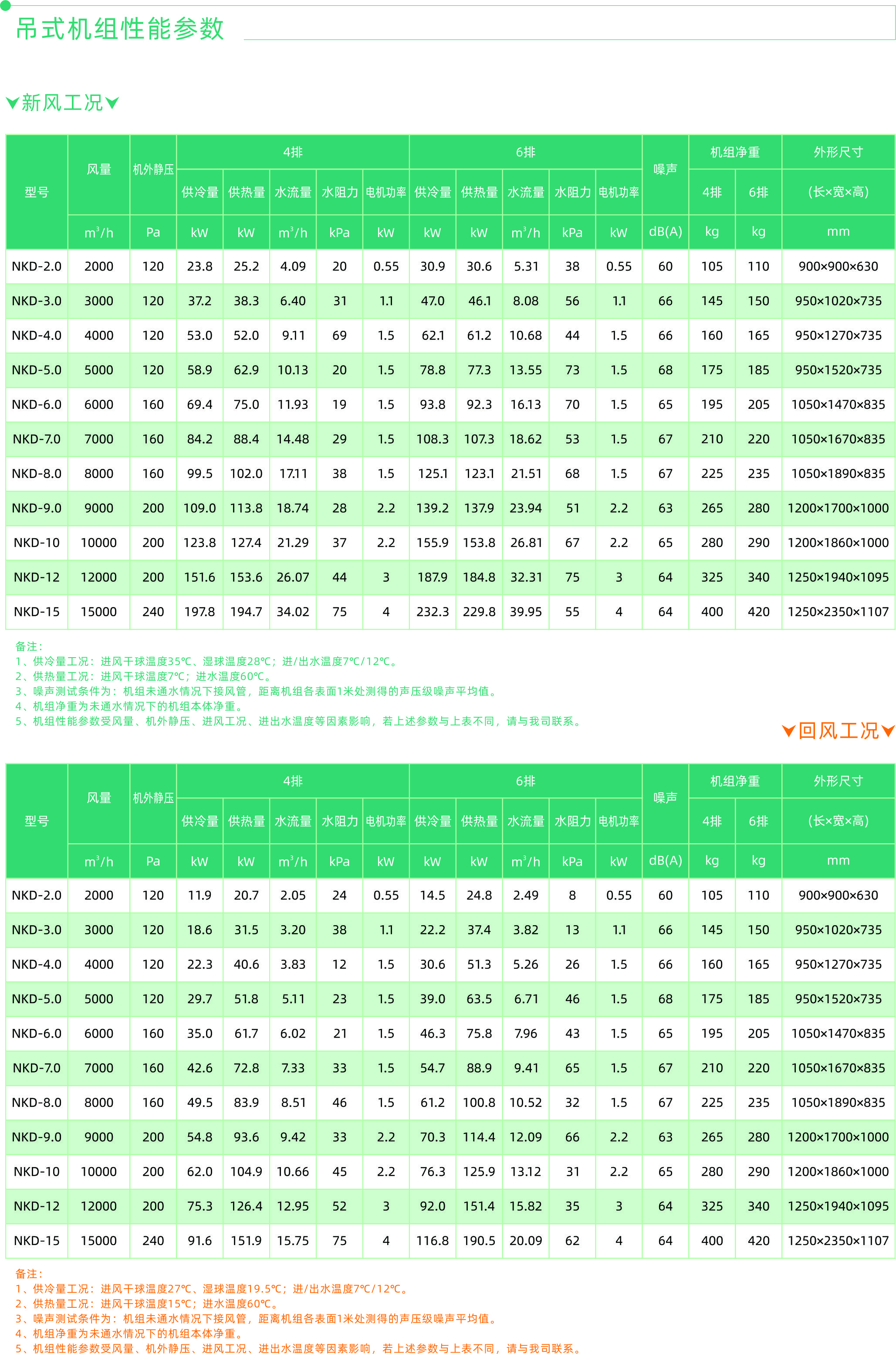Click 风量 header in fresh-air table
The image size is (896, 1354).
99,169
